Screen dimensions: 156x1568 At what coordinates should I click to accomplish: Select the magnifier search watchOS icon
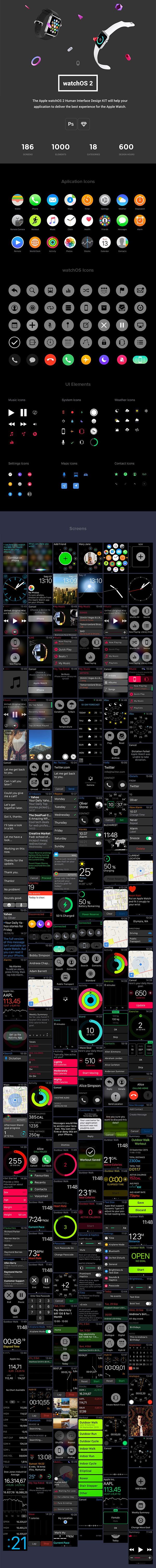tap(32, 290)
